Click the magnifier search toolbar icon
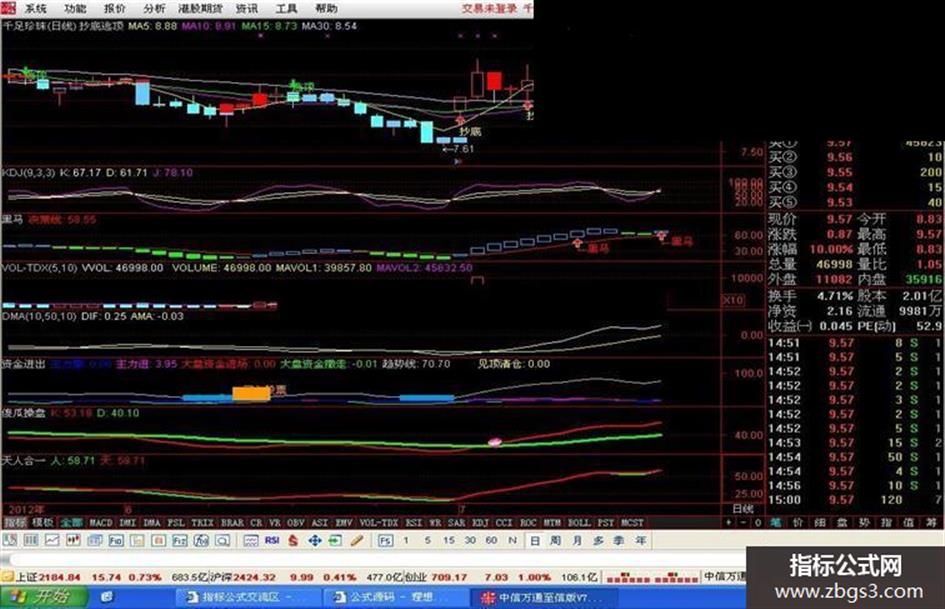 click(222, 541)
